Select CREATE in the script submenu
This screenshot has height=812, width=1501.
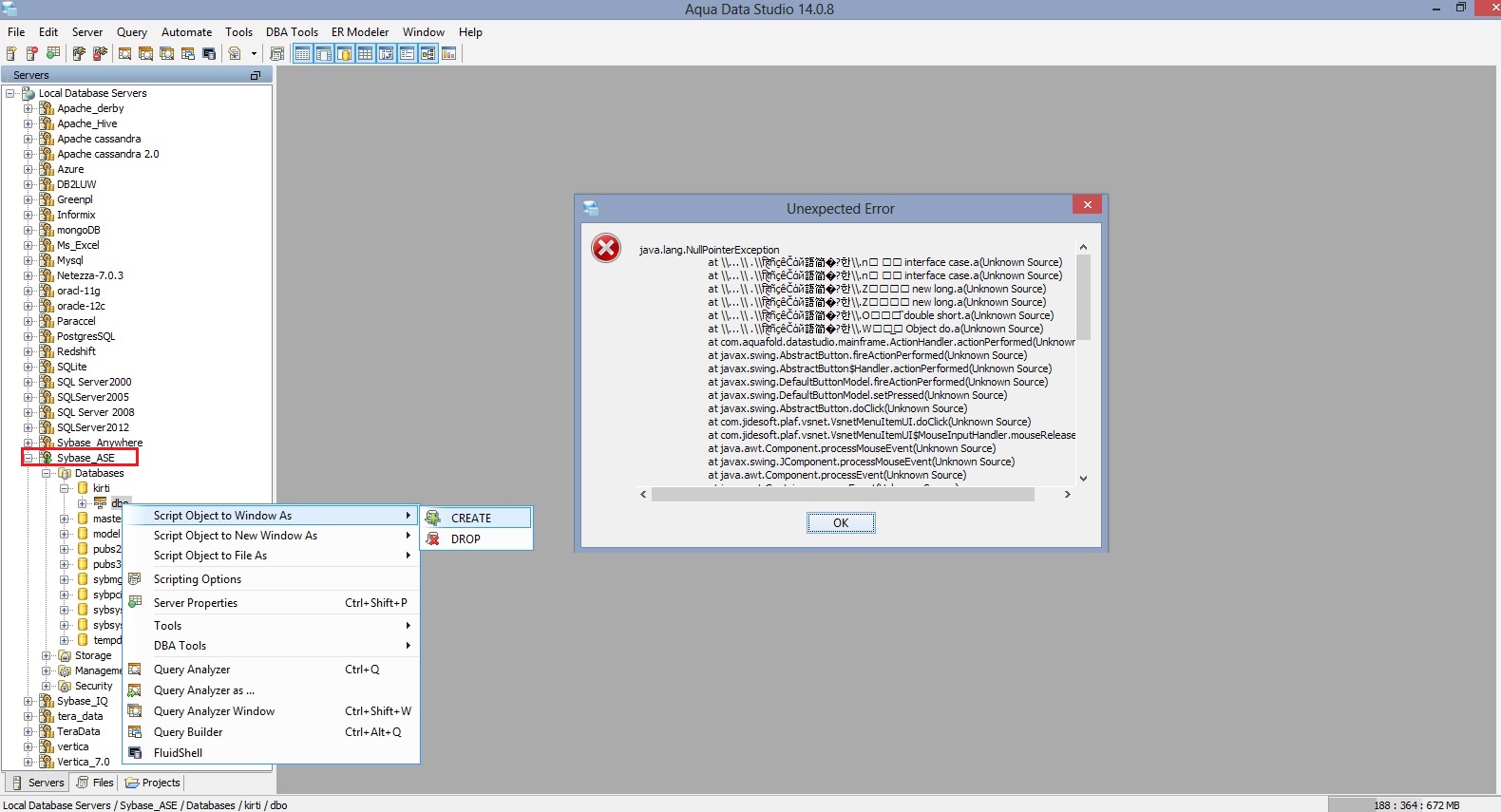[476, 518]
